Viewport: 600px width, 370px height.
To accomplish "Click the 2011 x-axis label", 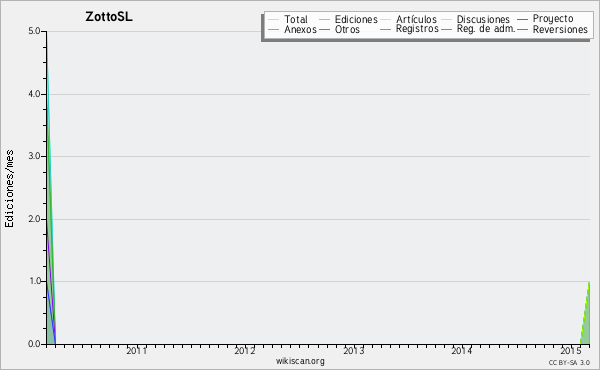I will pos(137,351).
